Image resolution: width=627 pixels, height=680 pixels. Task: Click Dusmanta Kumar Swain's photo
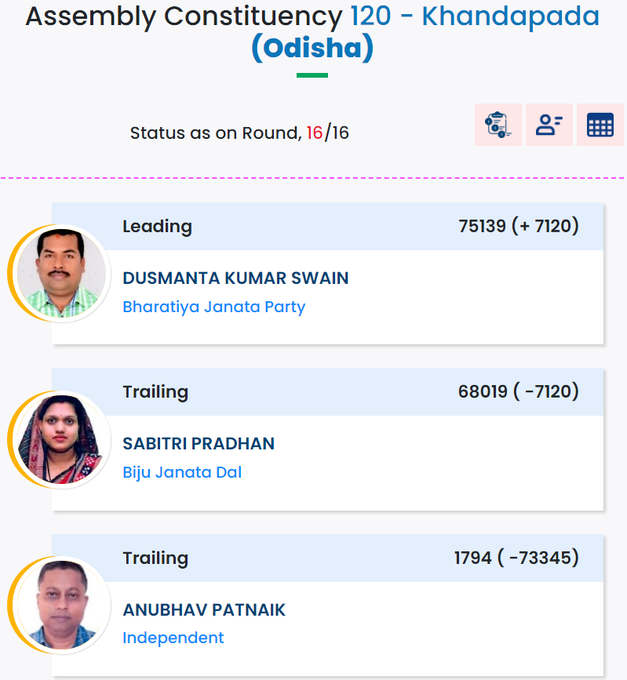tap(61, 274)
